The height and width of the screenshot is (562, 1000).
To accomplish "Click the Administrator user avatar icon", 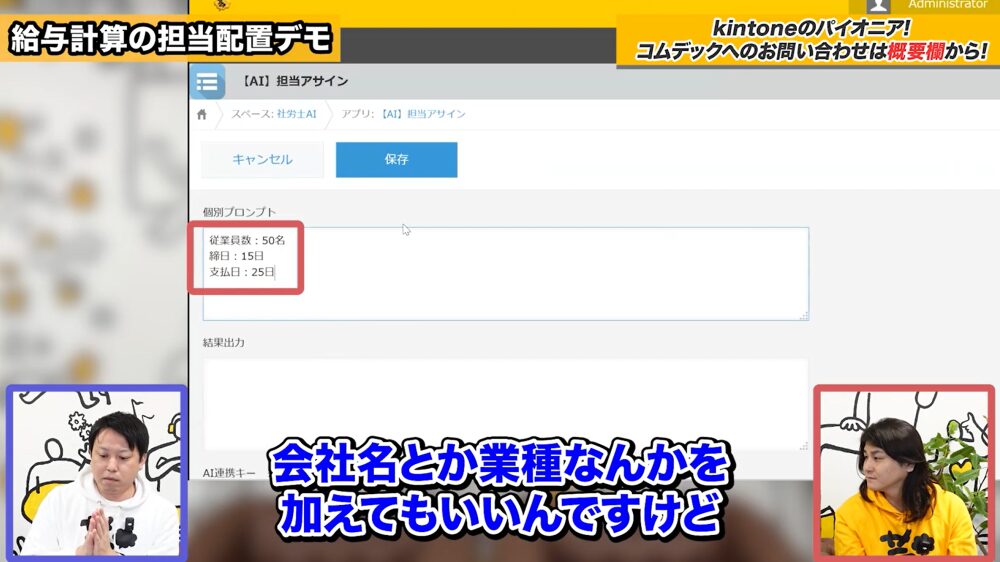I will [878, 5].
